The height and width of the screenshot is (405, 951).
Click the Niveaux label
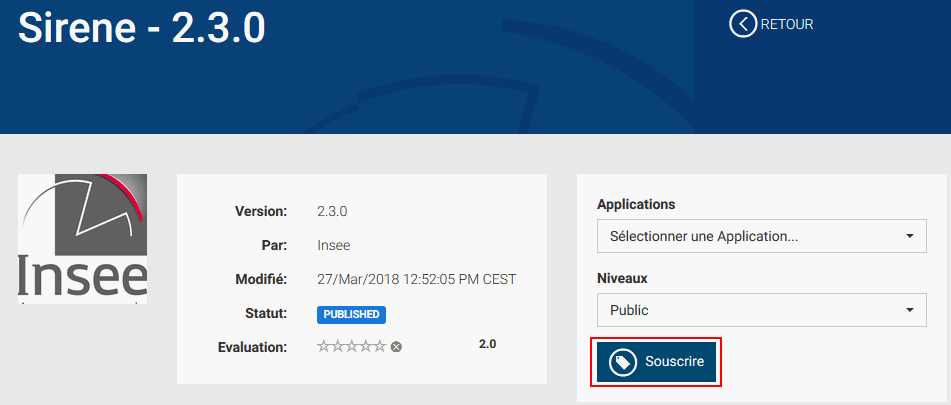[622, 278]
